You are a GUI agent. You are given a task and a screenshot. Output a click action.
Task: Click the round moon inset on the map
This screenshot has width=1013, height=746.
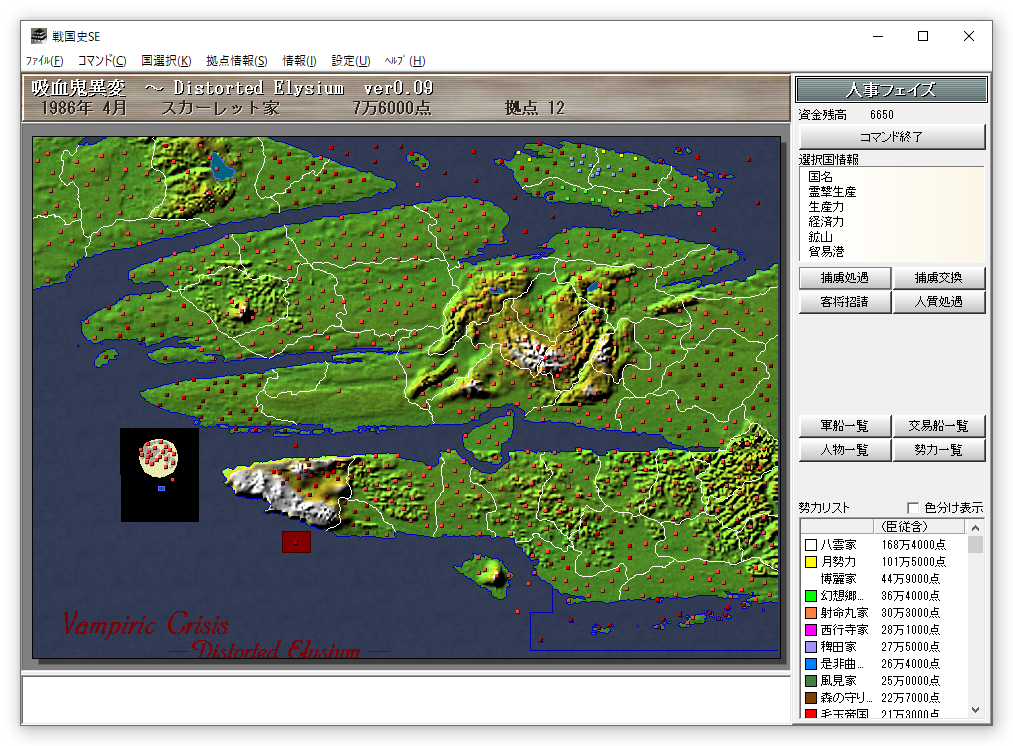(x=158, y=457)
